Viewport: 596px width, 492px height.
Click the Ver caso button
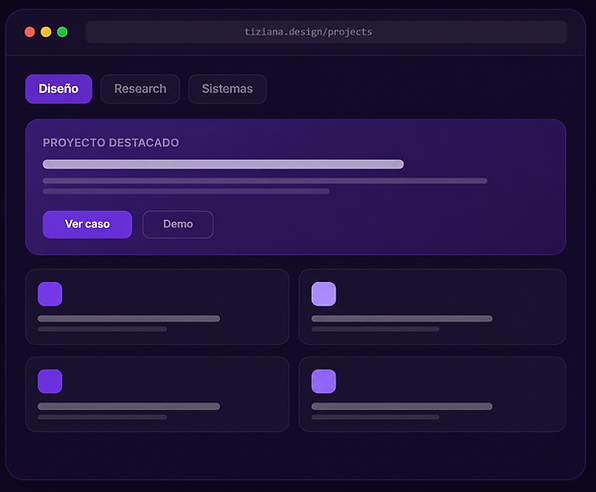87,224
